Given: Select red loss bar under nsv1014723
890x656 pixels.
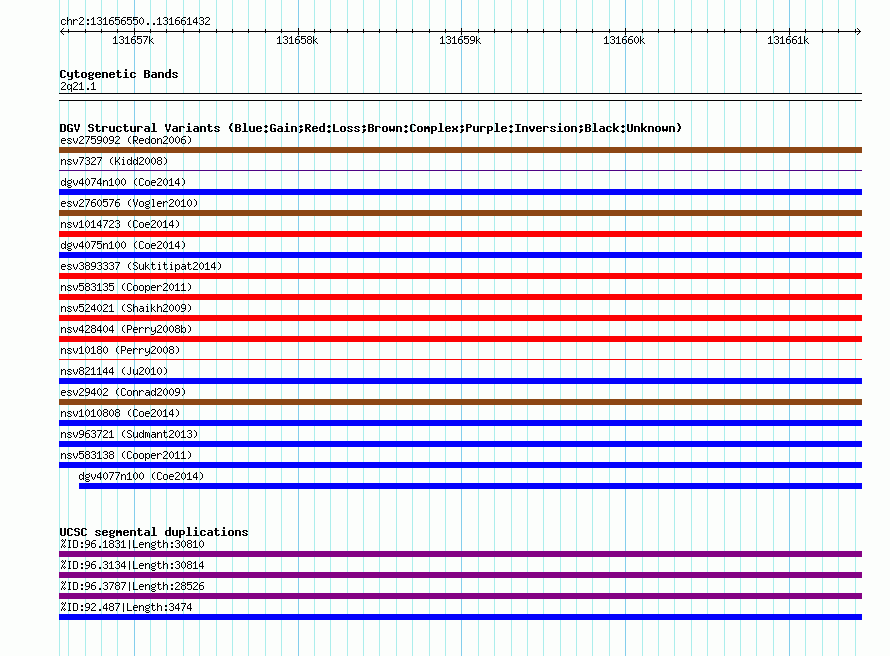Looking at the screenshot, I should 460,234.
